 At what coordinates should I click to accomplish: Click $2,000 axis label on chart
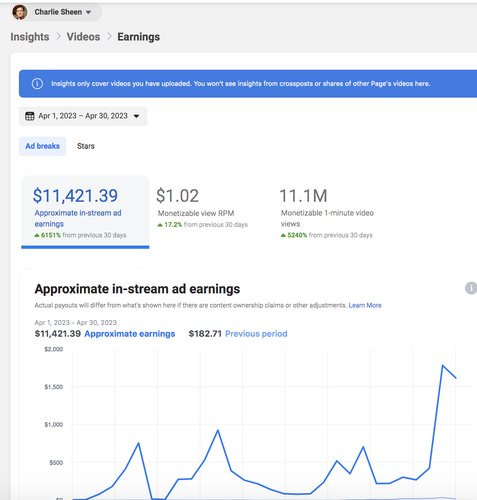(x=54, y=349)
